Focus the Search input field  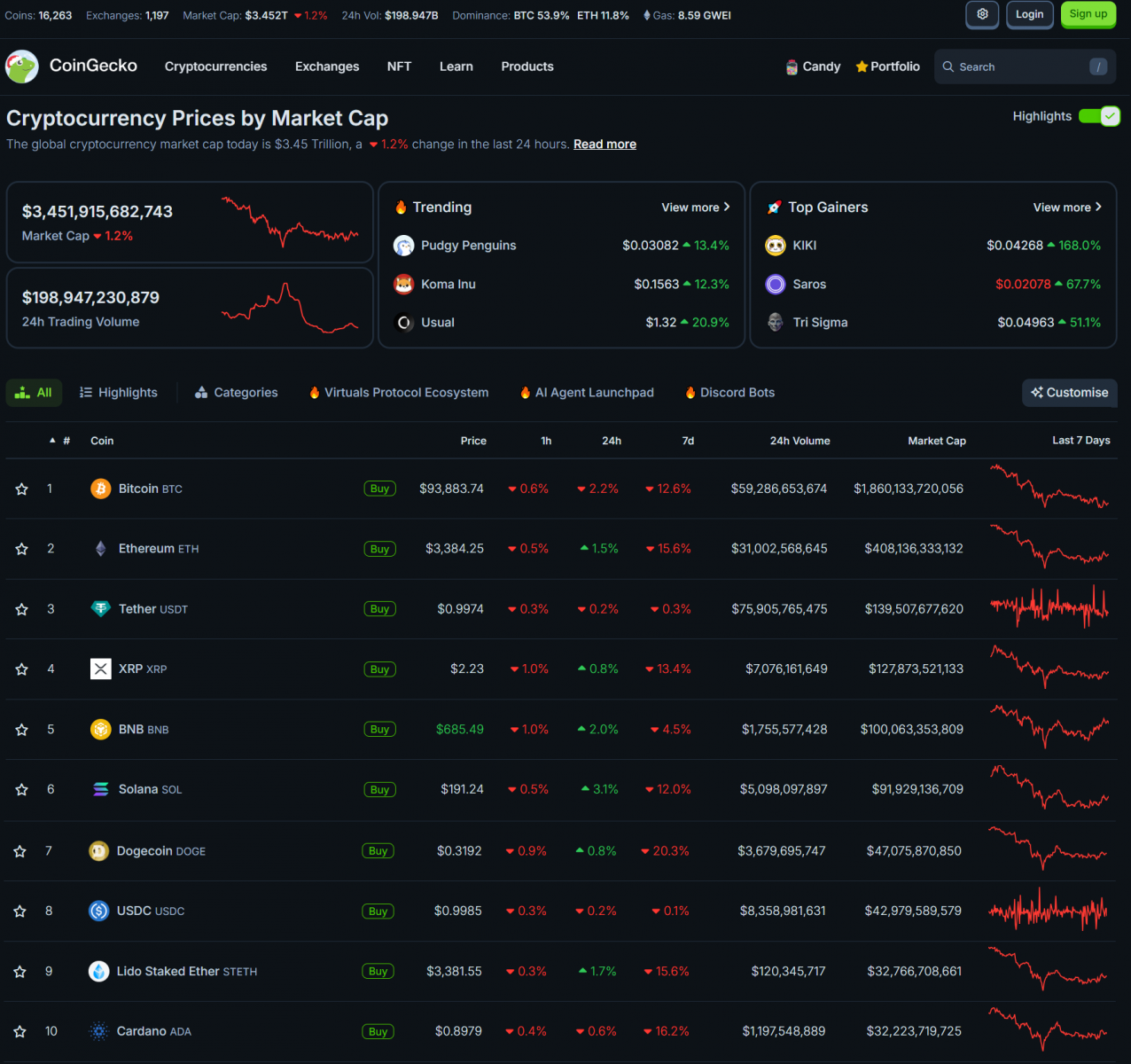tap(1019, 66)
